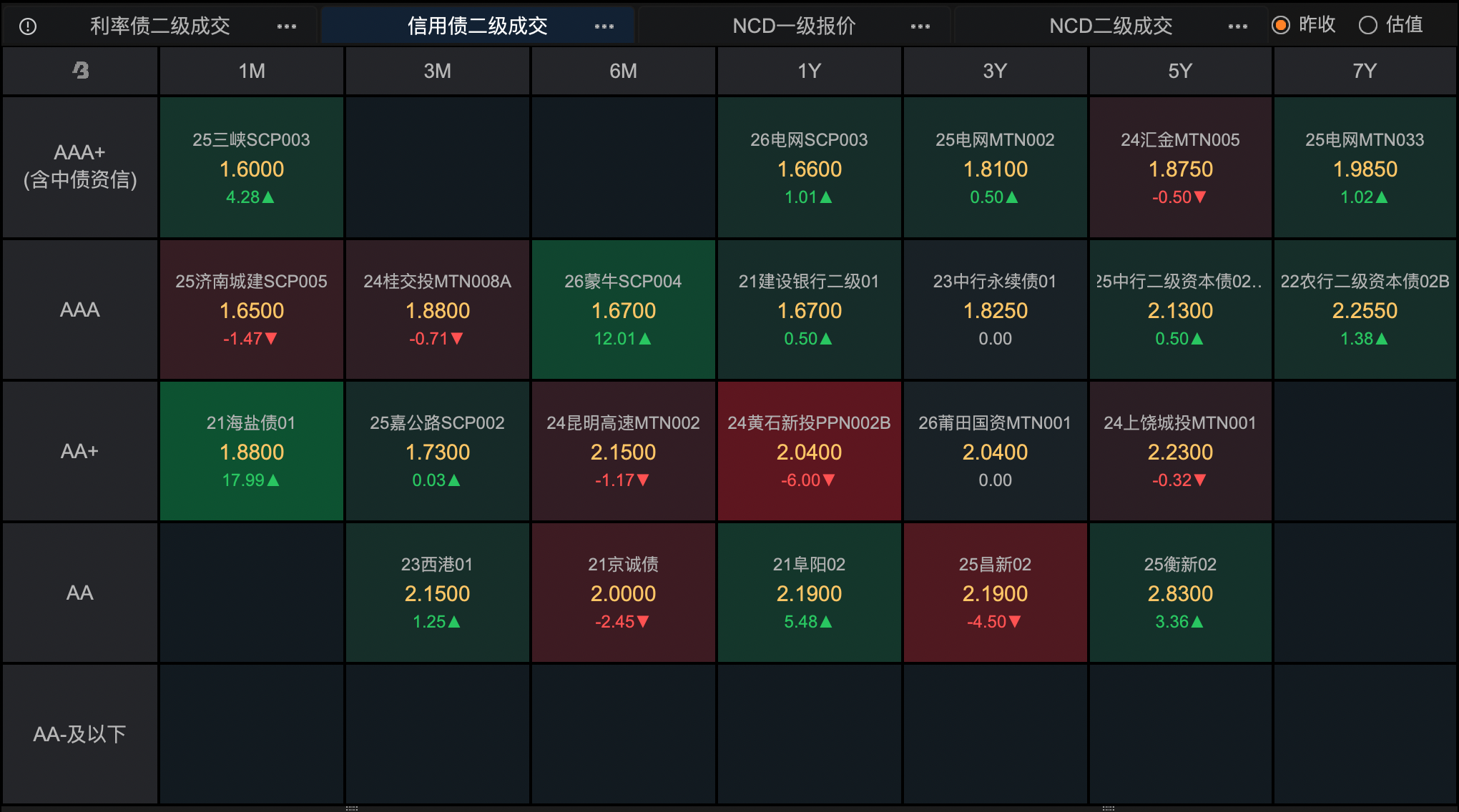This screenshot has width=1459, height=812.
Task: Open ellipsis menu for 利率债二级成交 tab
Action: coord(286,26)
